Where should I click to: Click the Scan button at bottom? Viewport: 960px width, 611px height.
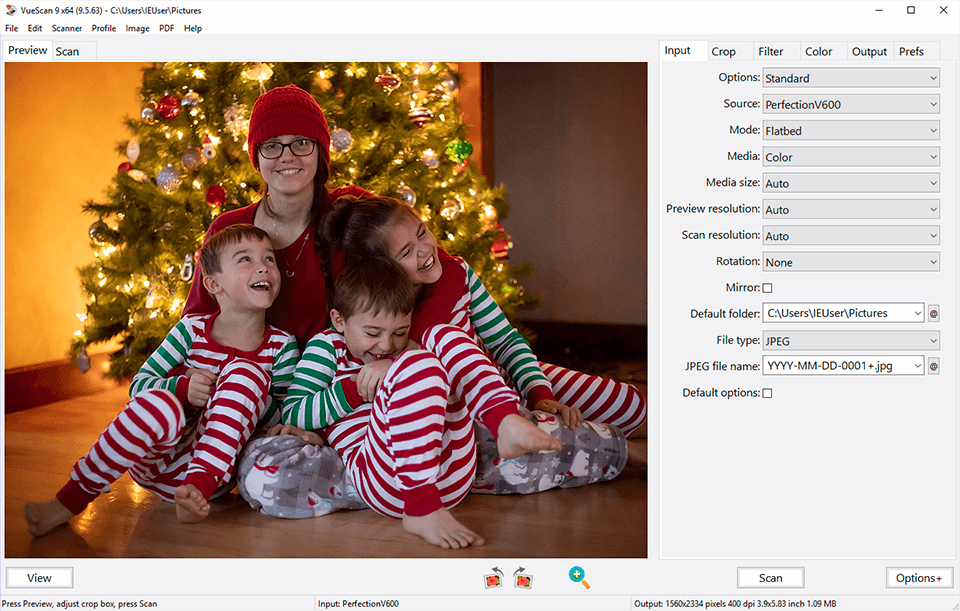coord(771,578)
